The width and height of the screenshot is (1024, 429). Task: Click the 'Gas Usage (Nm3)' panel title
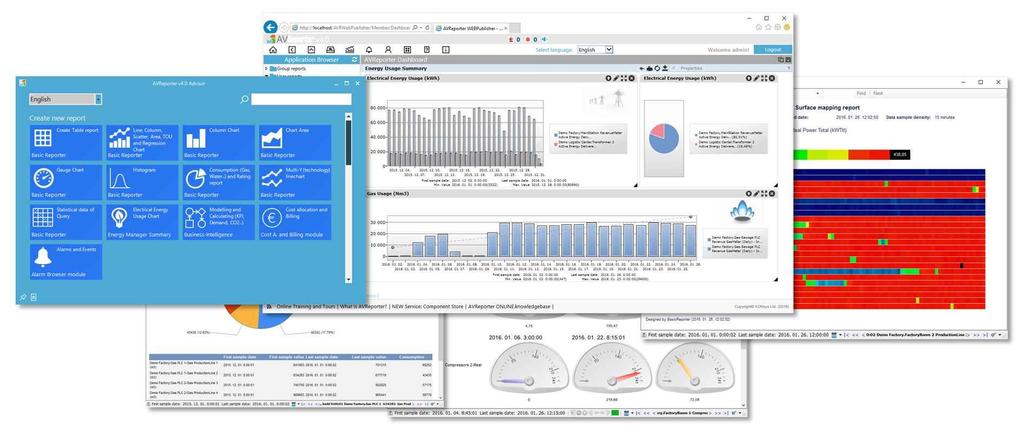(x=389, y=194)
